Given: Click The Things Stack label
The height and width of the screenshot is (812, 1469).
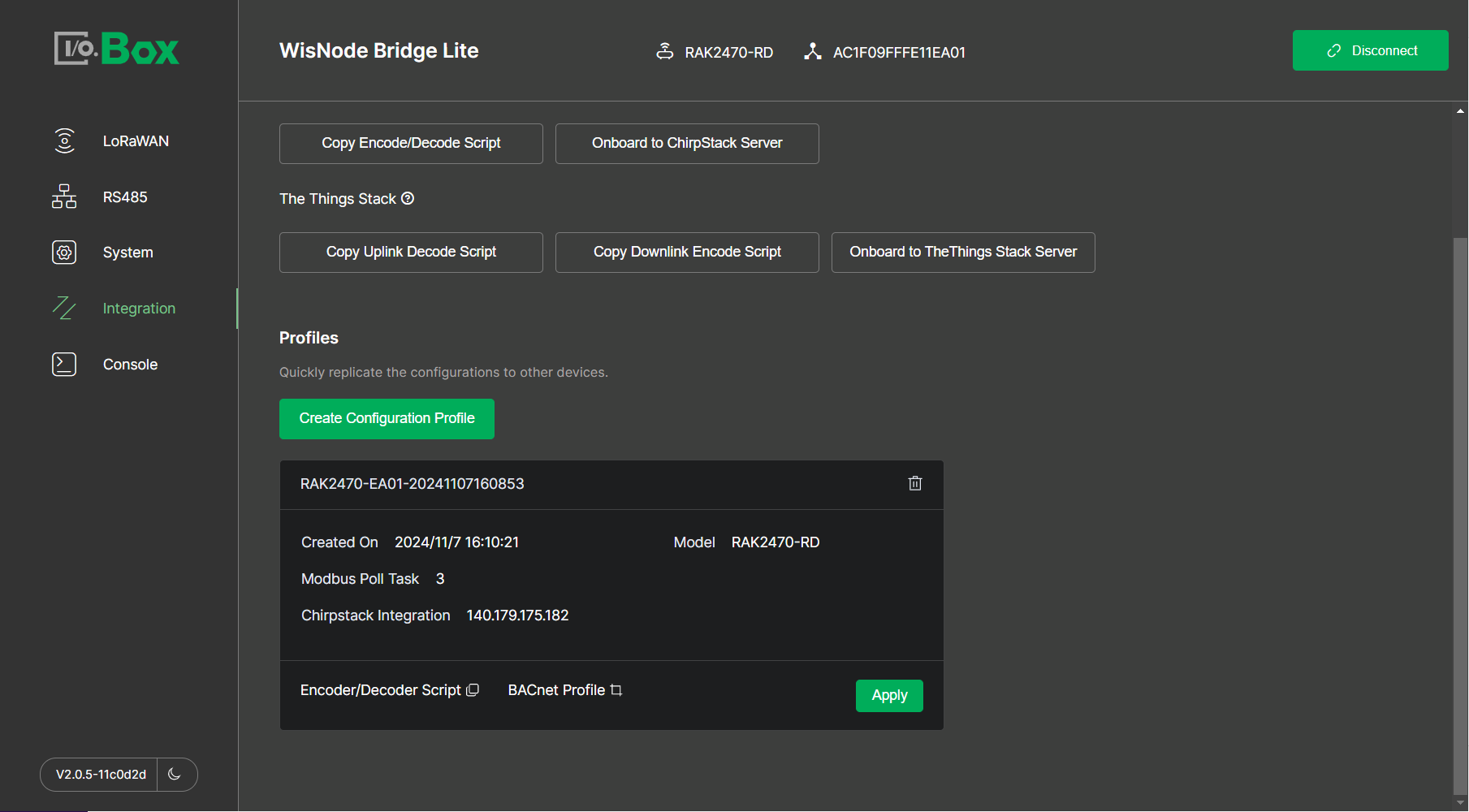Looking at the screenshot, I should click(x=338, y=199).
